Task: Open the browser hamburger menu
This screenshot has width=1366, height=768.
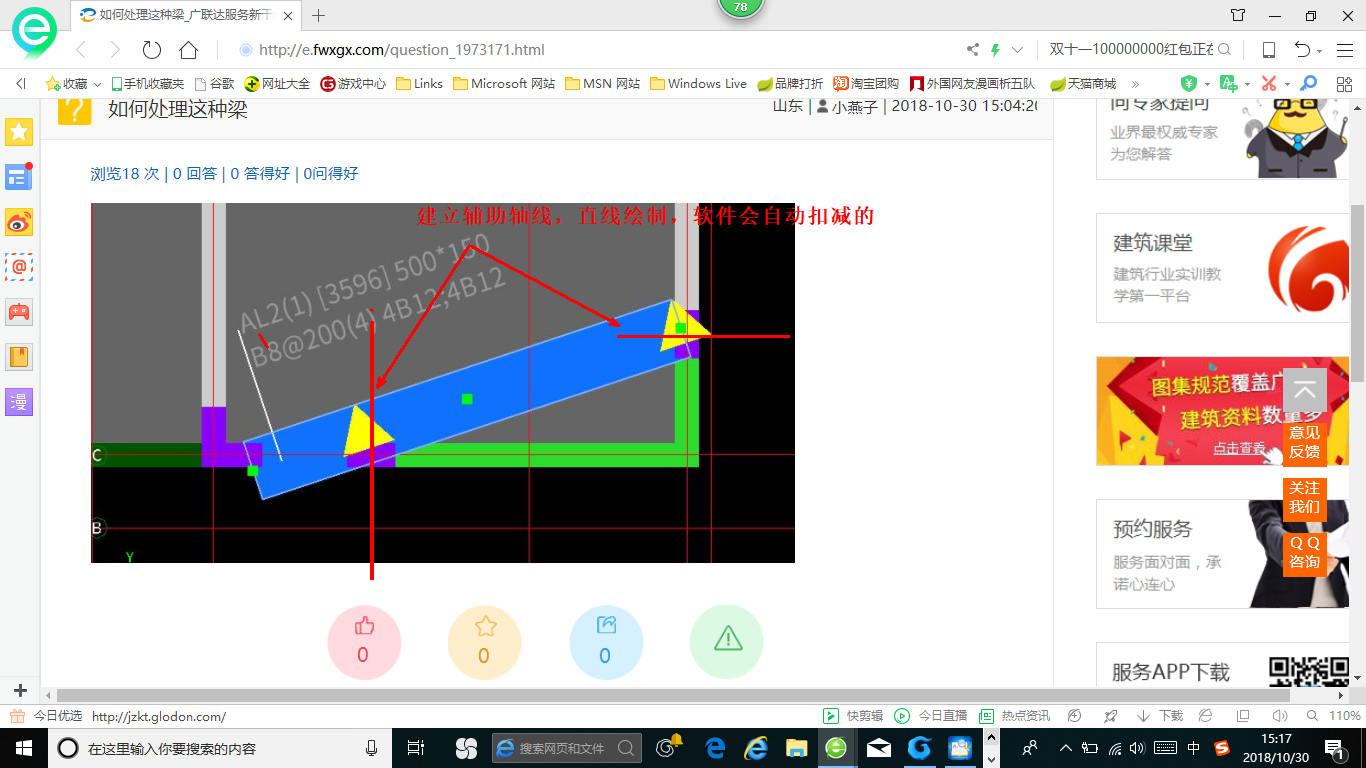Action: pyautogui.click(x=1345, y=50)
